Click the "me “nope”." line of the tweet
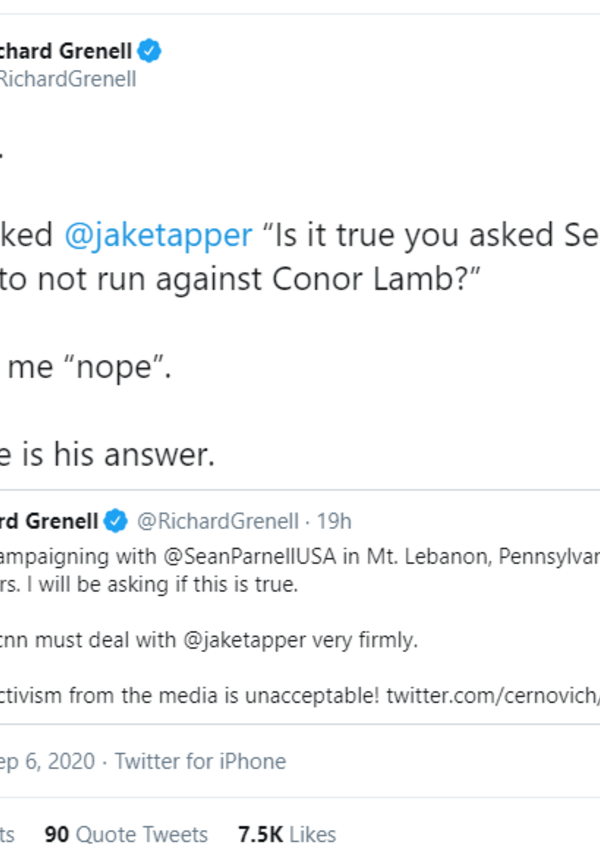This screenshot has height=867, width=600. pyautogui.click(x=90, y=371)
